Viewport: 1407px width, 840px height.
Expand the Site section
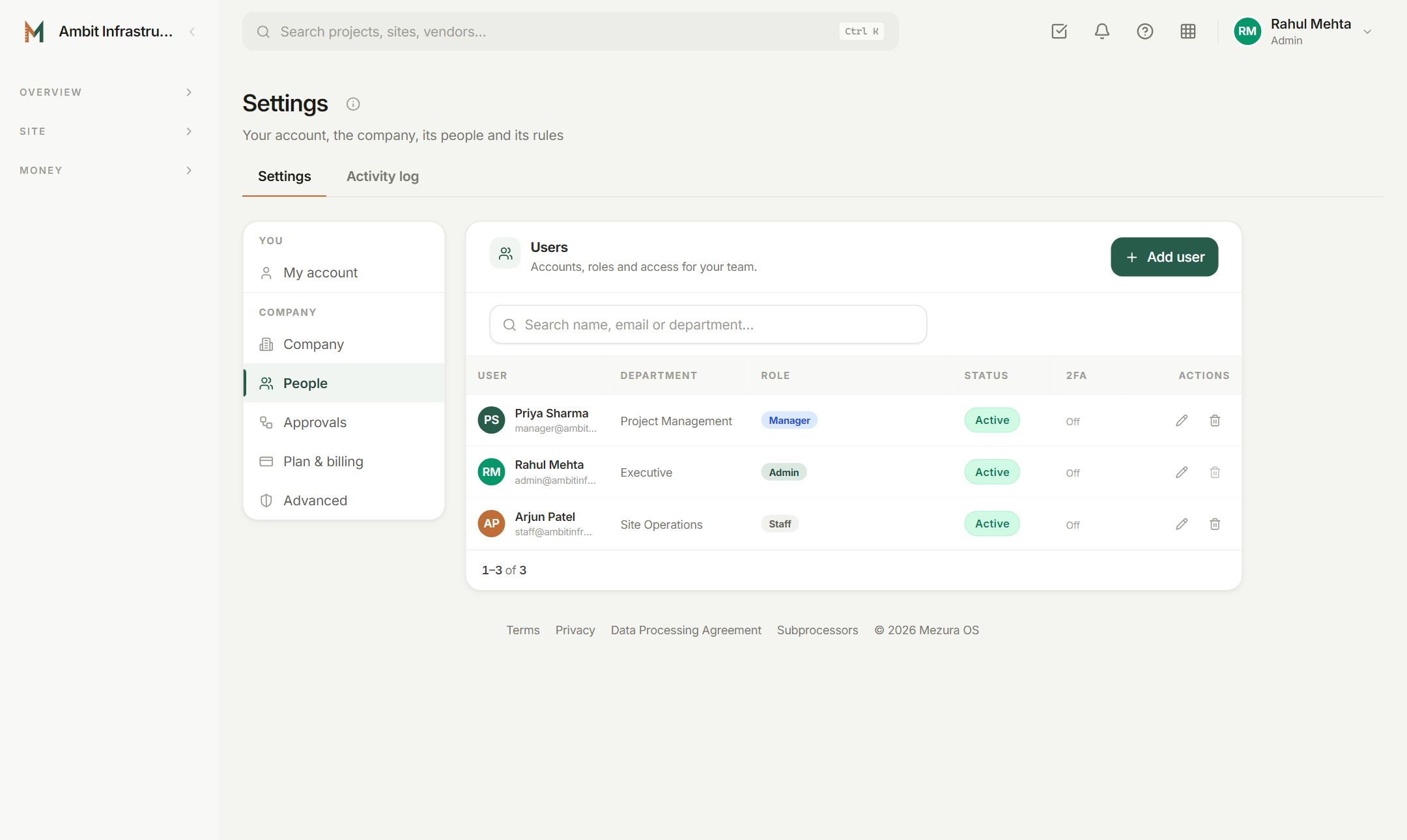106,132
